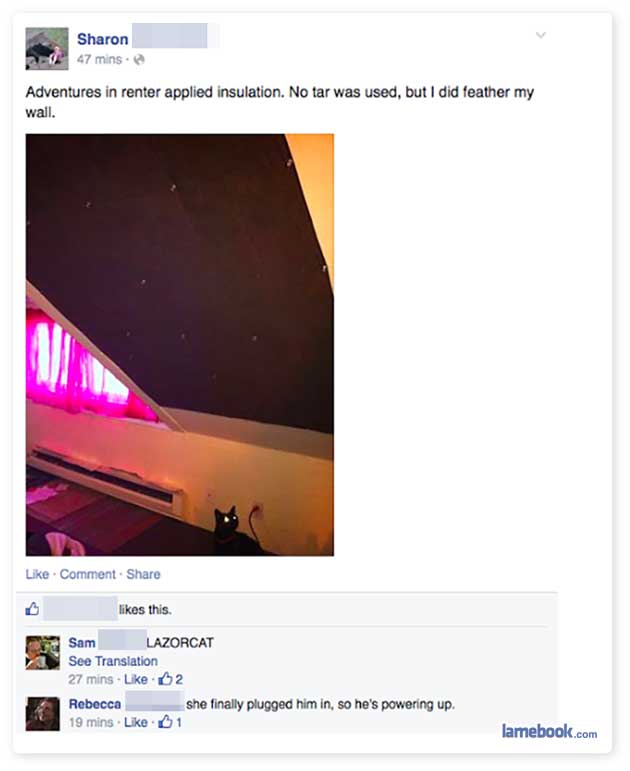Click the public globe privacy icon
Viewport: 630px width, 771px height.
pos(139,59)
